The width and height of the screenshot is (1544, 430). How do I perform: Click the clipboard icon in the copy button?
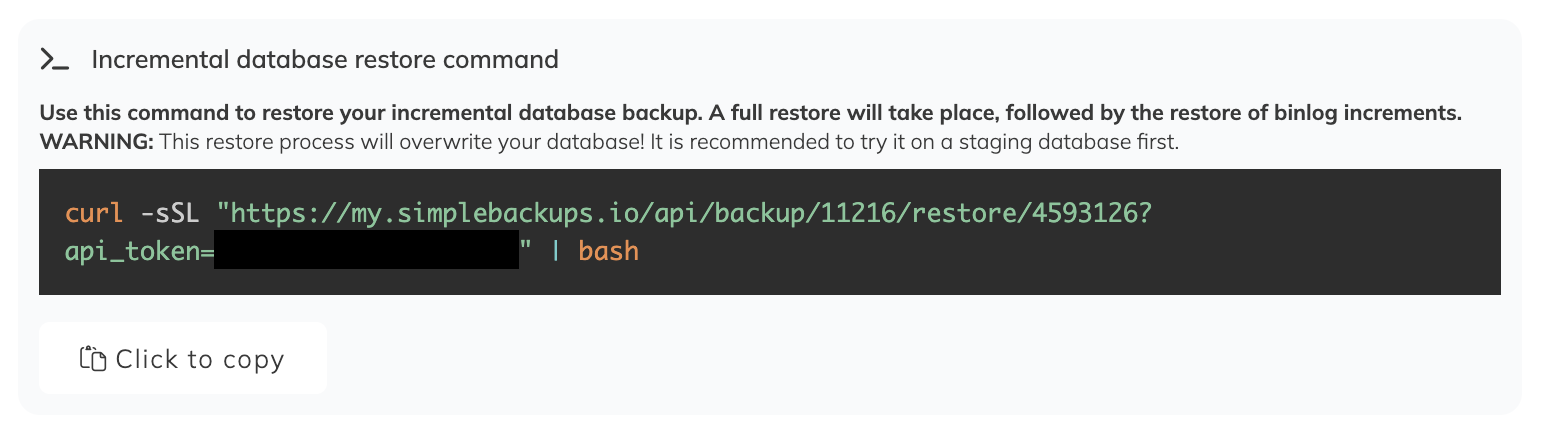tap(93, 359)
